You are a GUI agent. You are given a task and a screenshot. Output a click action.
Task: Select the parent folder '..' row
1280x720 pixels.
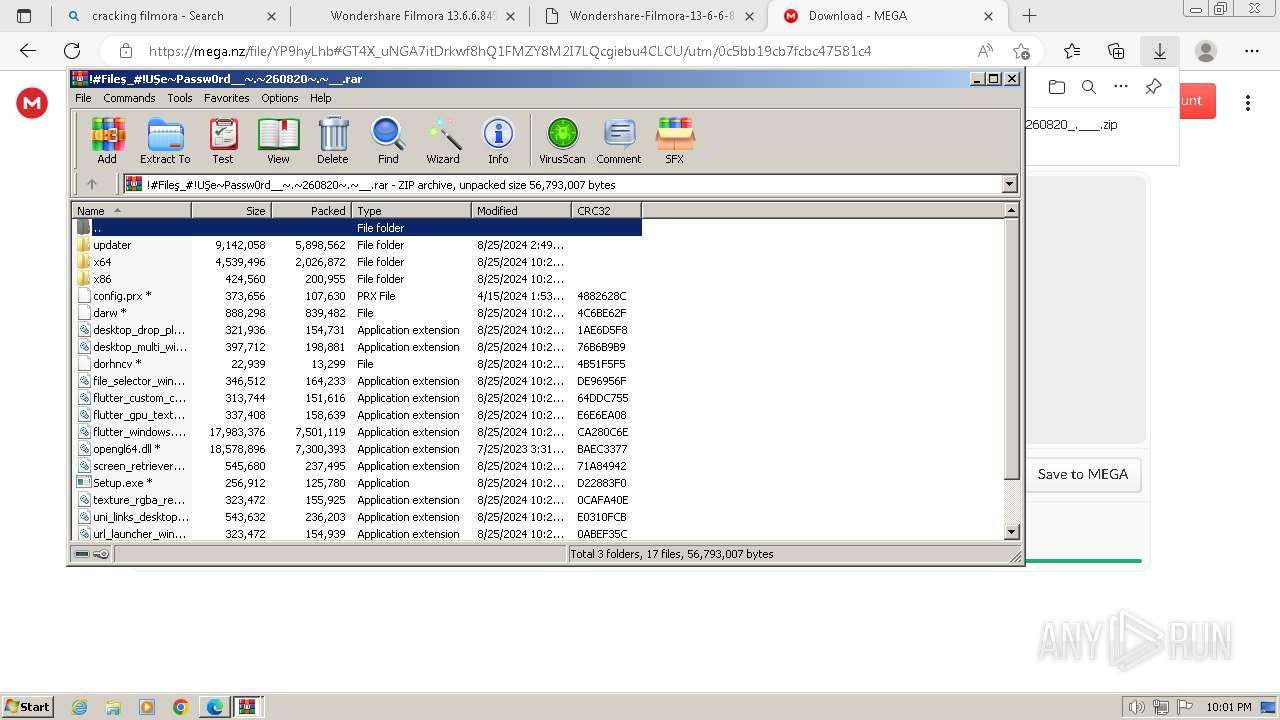(356, 228)
